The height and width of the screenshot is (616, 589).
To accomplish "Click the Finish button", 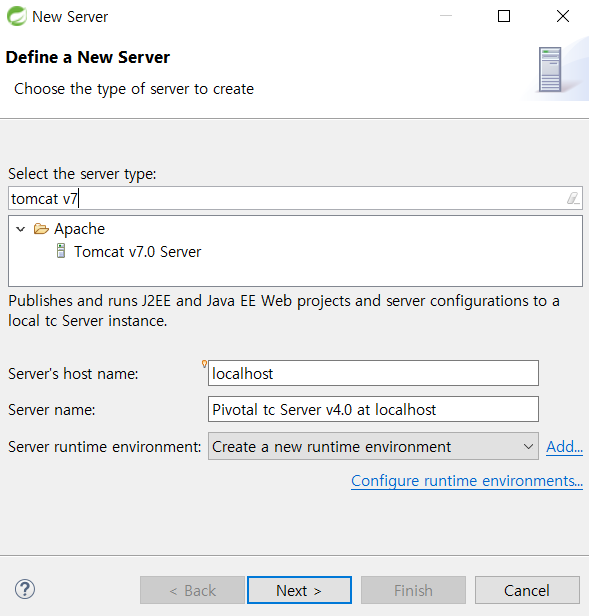I will 413,590.
